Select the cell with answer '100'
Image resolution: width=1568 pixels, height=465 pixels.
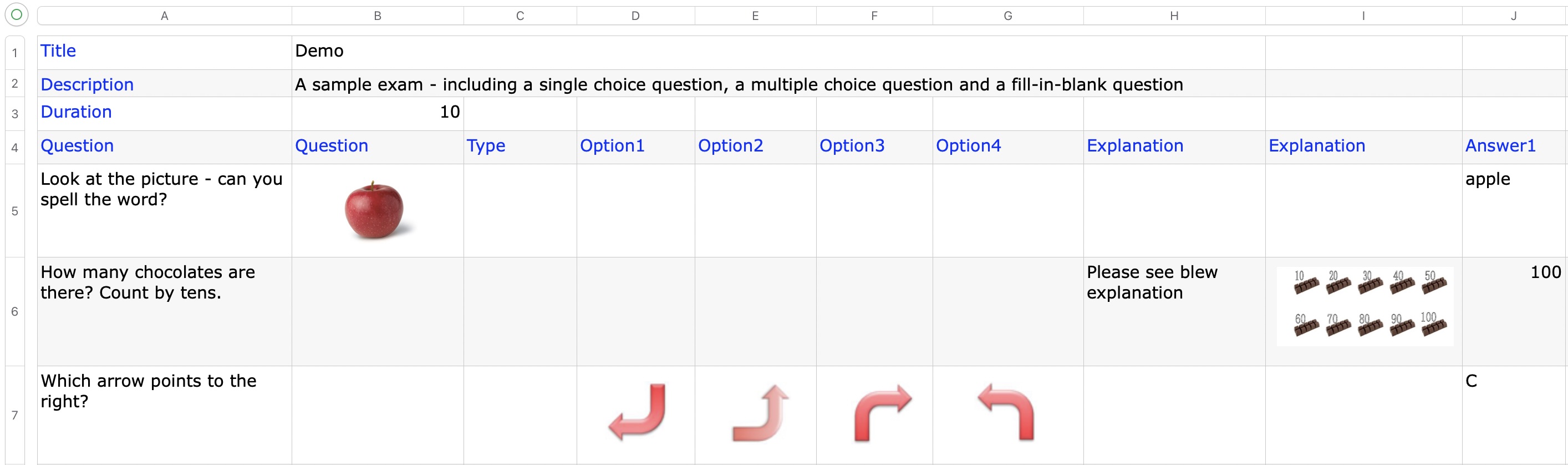[1513, 311]
